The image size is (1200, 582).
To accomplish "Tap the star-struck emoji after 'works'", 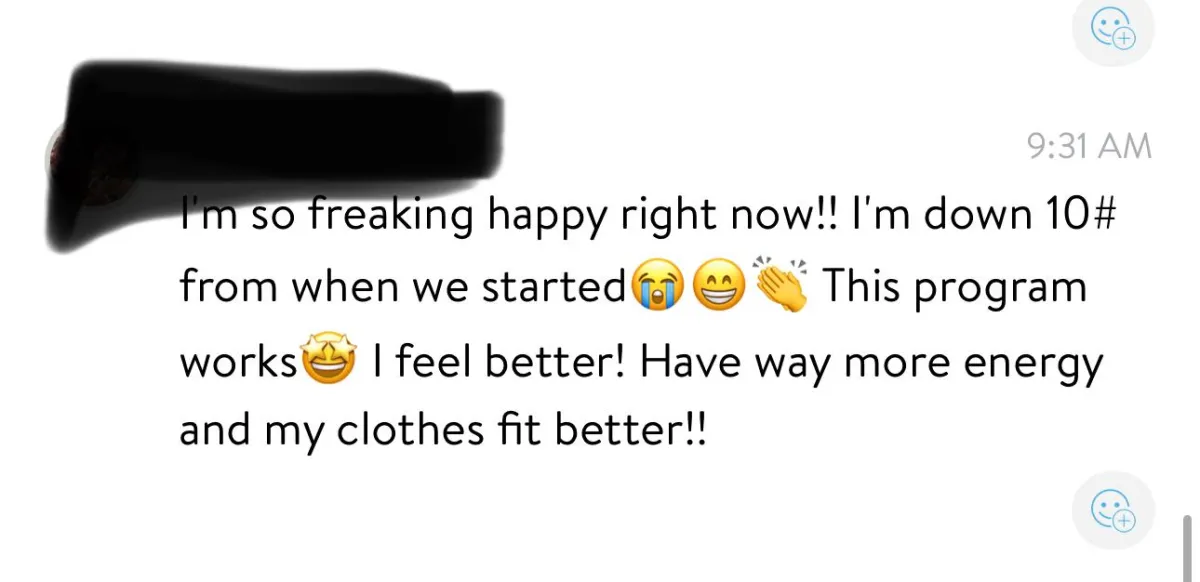I will (327, 361).
